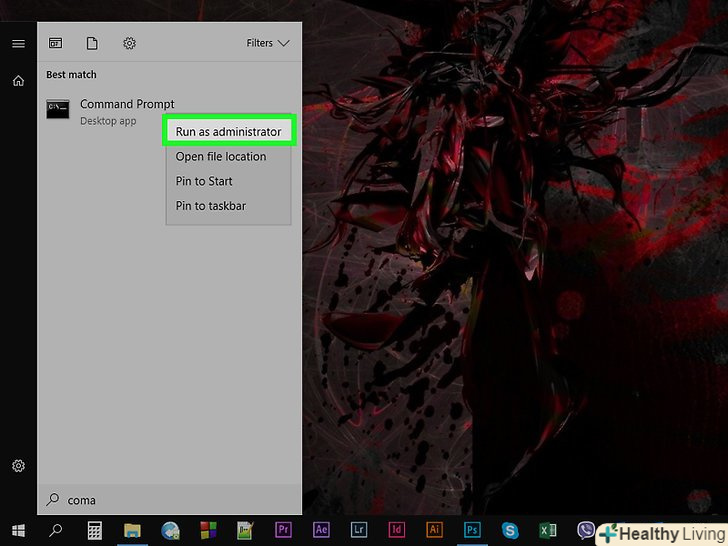Viewport: 728px width, 546px height.
Task: Expand the Filters dropdown
Action: tap(268, 43)
